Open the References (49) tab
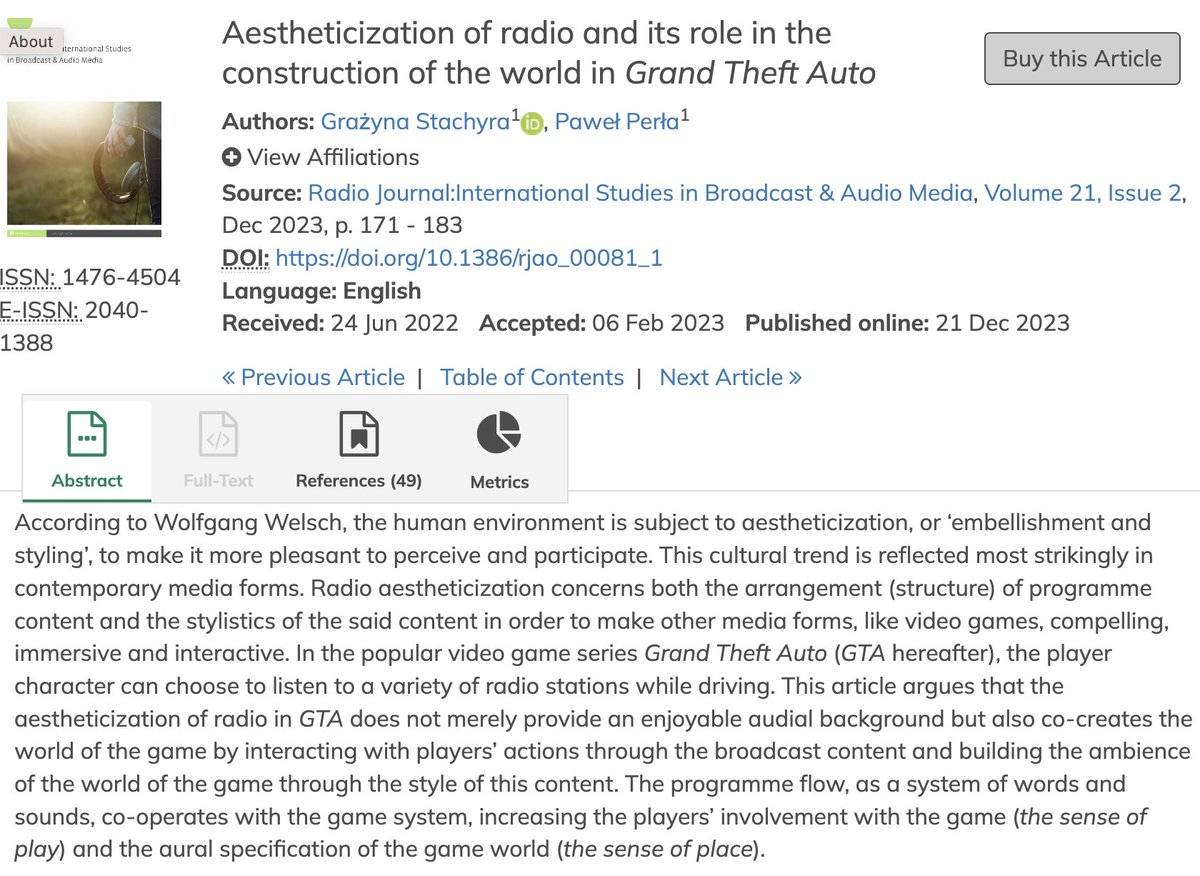Viewport: 1200px width, 876px height. pos(359,449)
